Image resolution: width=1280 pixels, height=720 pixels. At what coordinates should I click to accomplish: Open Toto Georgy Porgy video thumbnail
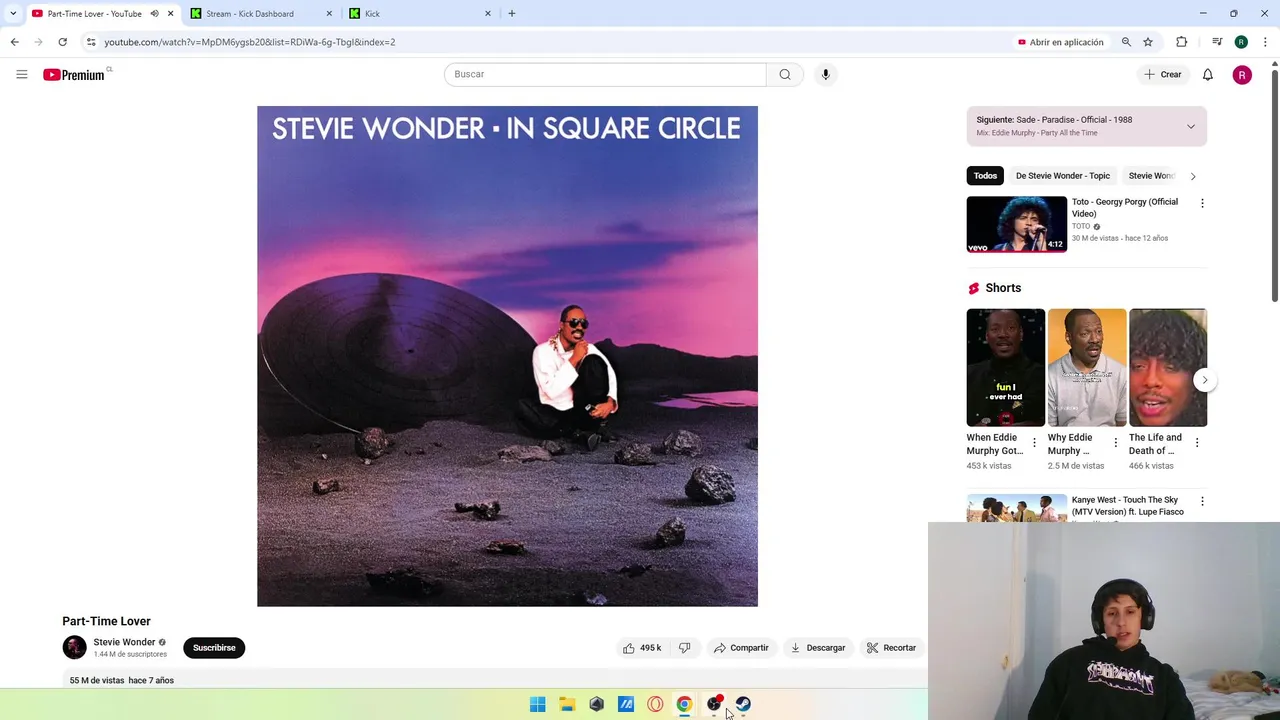(1016, 224)
